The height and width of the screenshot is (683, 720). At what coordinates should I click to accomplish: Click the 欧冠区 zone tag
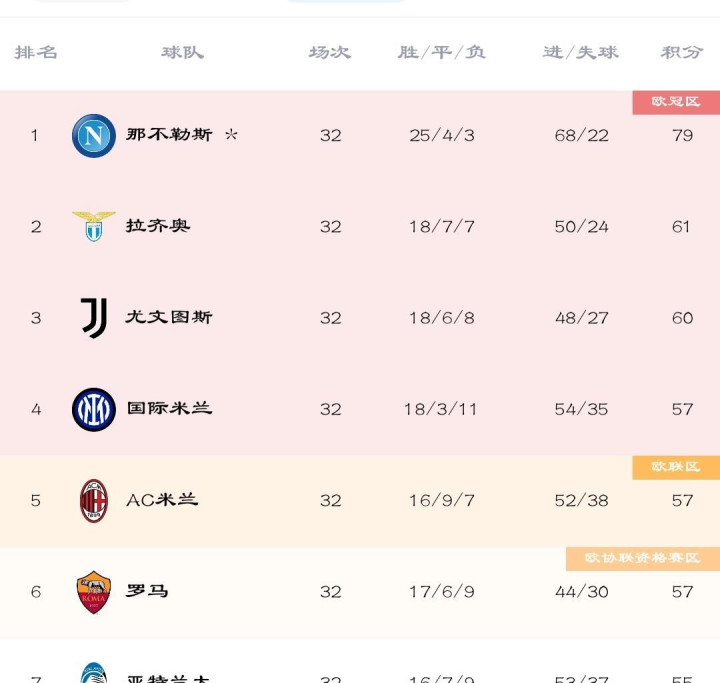pos(676,102)
